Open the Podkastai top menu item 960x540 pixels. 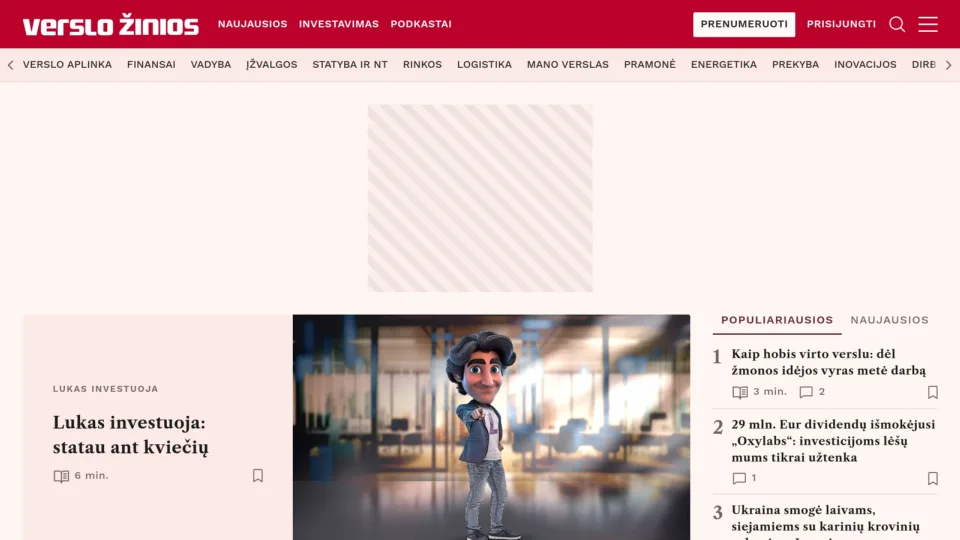(x=421, y=24)
